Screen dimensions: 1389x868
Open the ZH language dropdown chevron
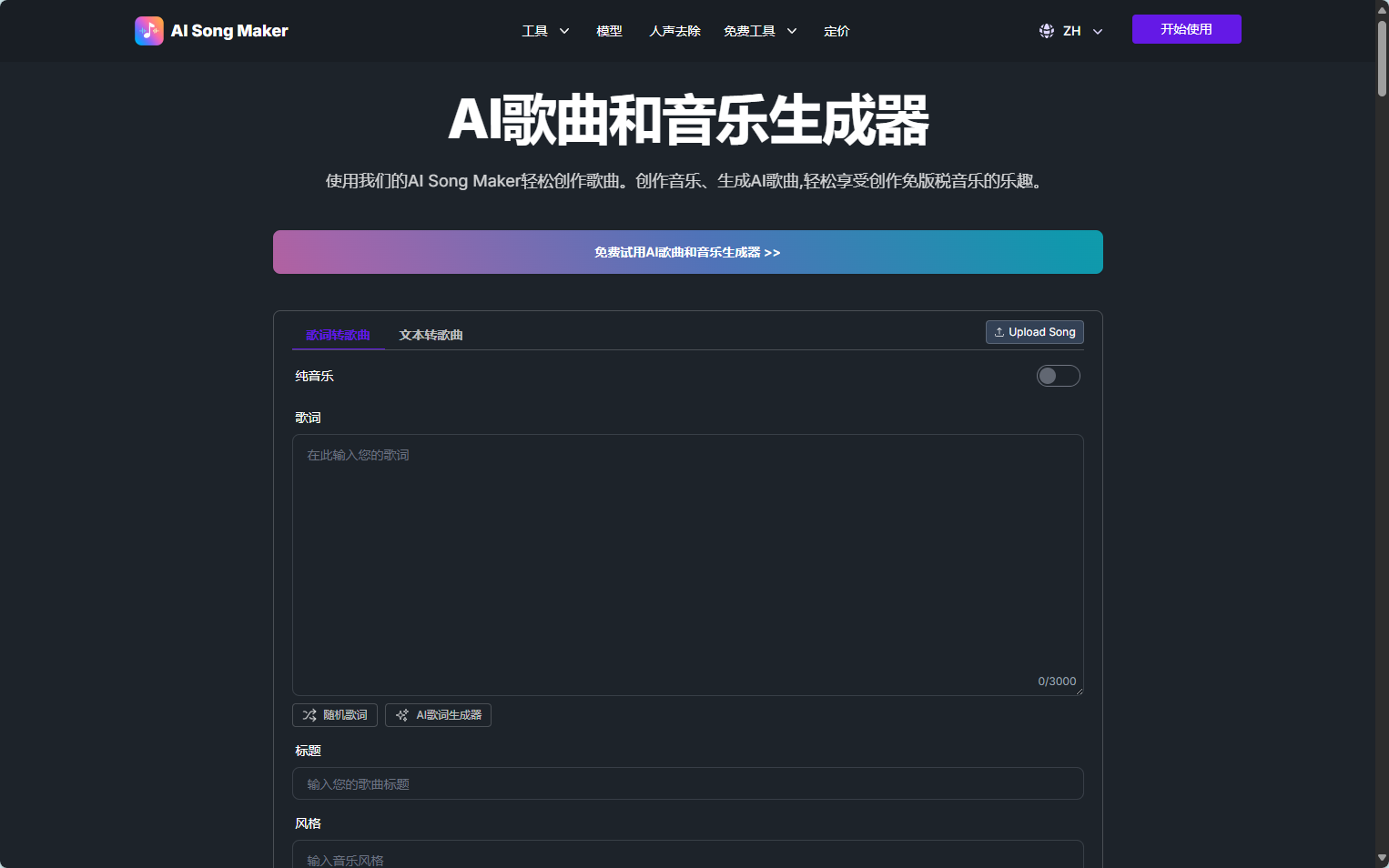[x=1098, y=31]
